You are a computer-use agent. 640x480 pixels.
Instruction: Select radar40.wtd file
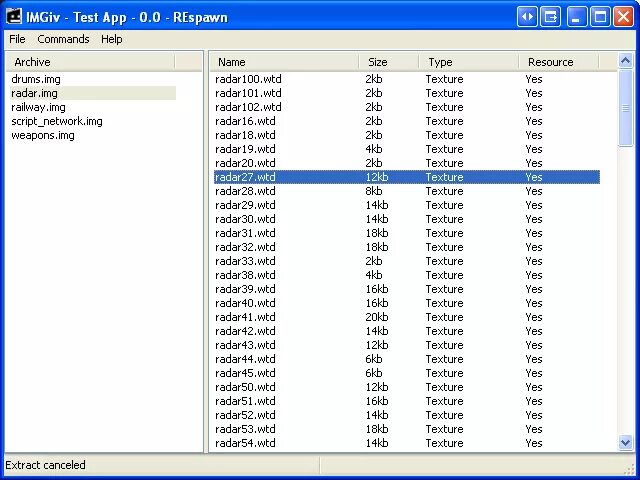pyautogui.click(x=407, y=303)
